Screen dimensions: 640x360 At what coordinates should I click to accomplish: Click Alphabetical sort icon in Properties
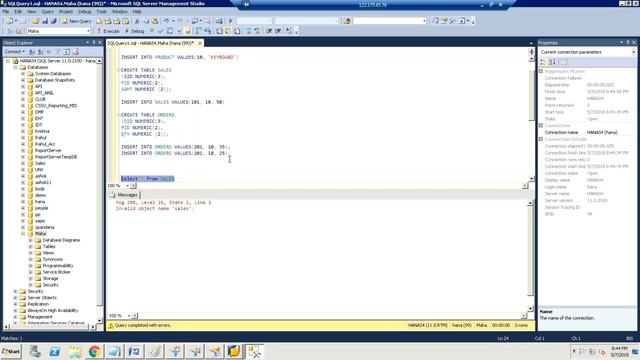(x=552, y=62)
